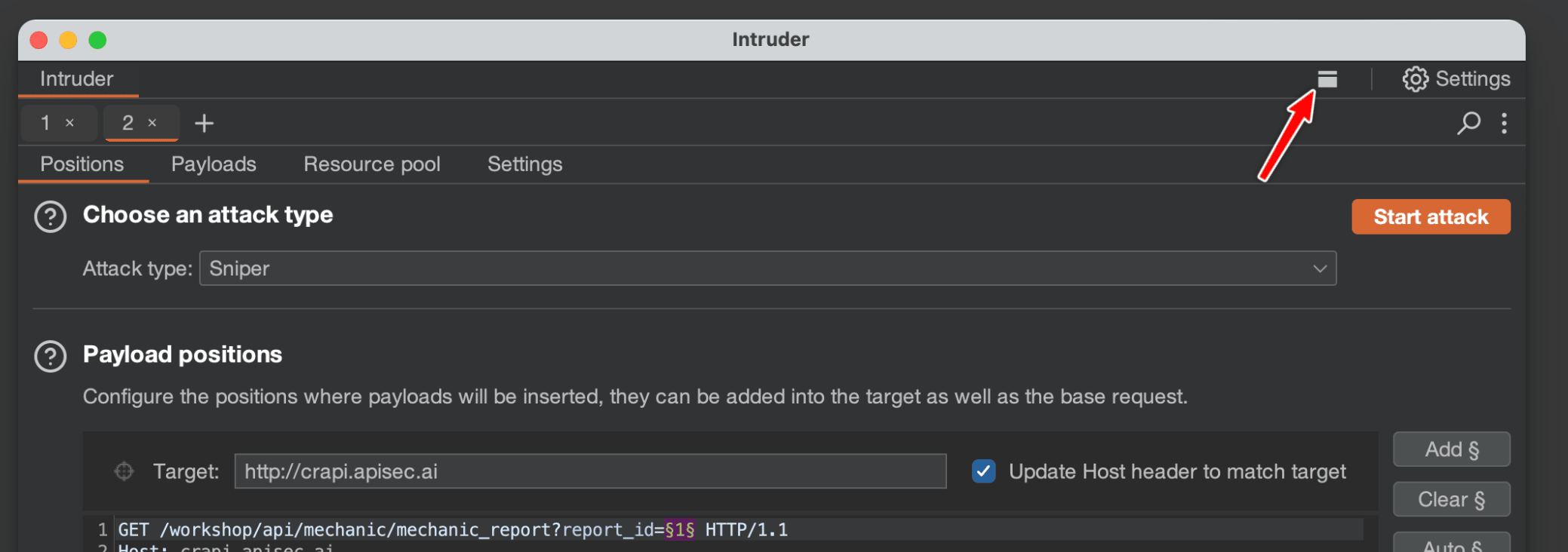Click the target crosshair icon
This screenshot has height=552, width=1568.
[124, 471]
